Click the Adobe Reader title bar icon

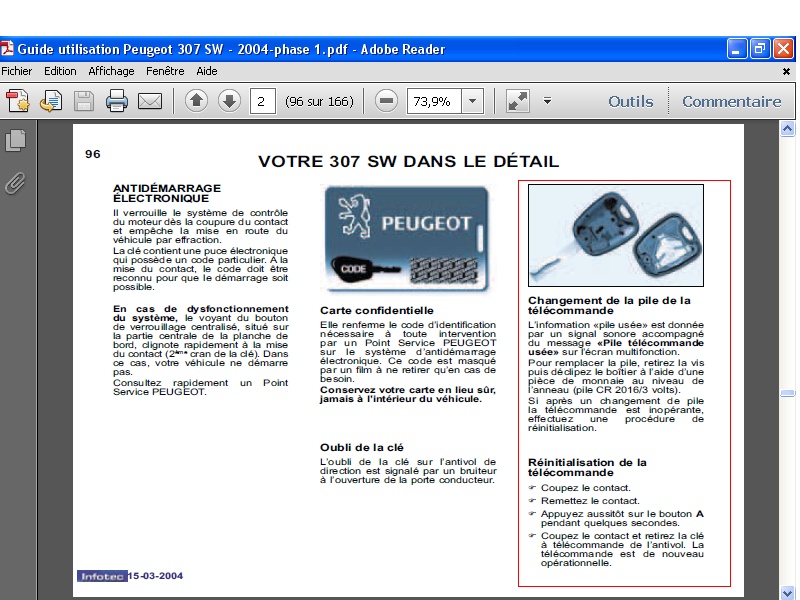7,49
